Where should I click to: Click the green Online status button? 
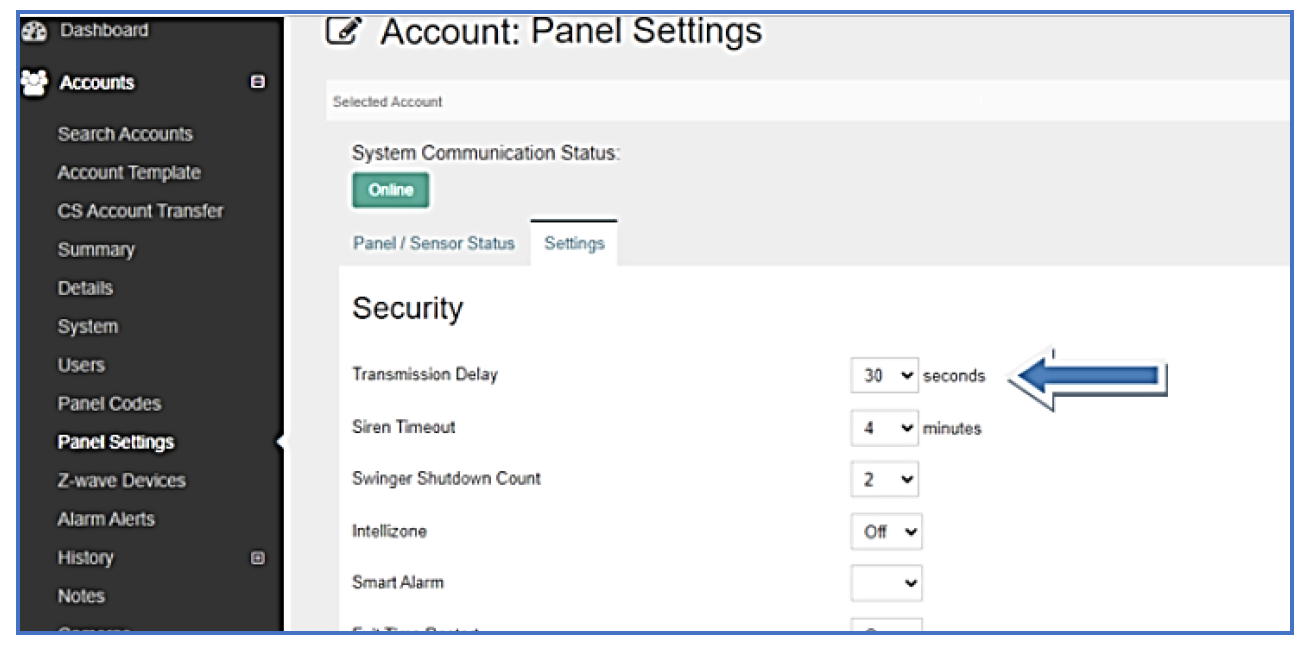point(390,190)
